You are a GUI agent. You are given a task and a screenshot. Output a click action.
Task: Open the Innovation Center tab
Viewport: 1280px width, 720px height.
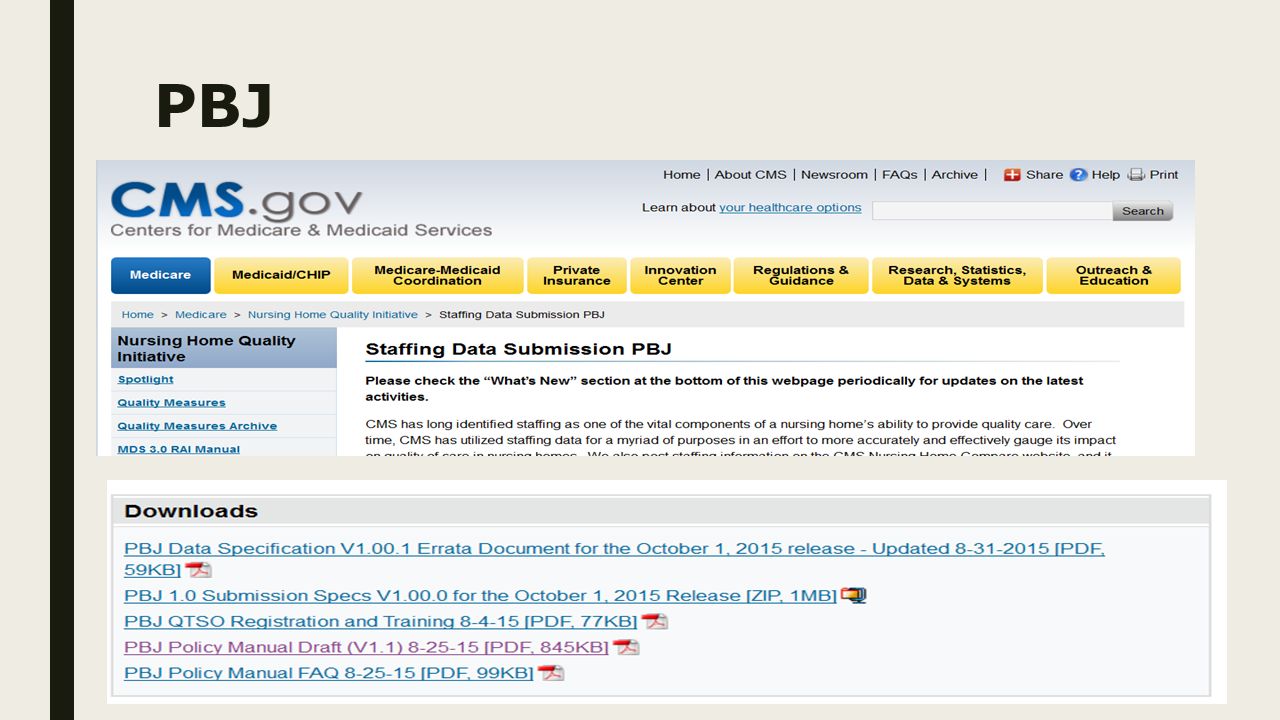(x=680, y=275)
